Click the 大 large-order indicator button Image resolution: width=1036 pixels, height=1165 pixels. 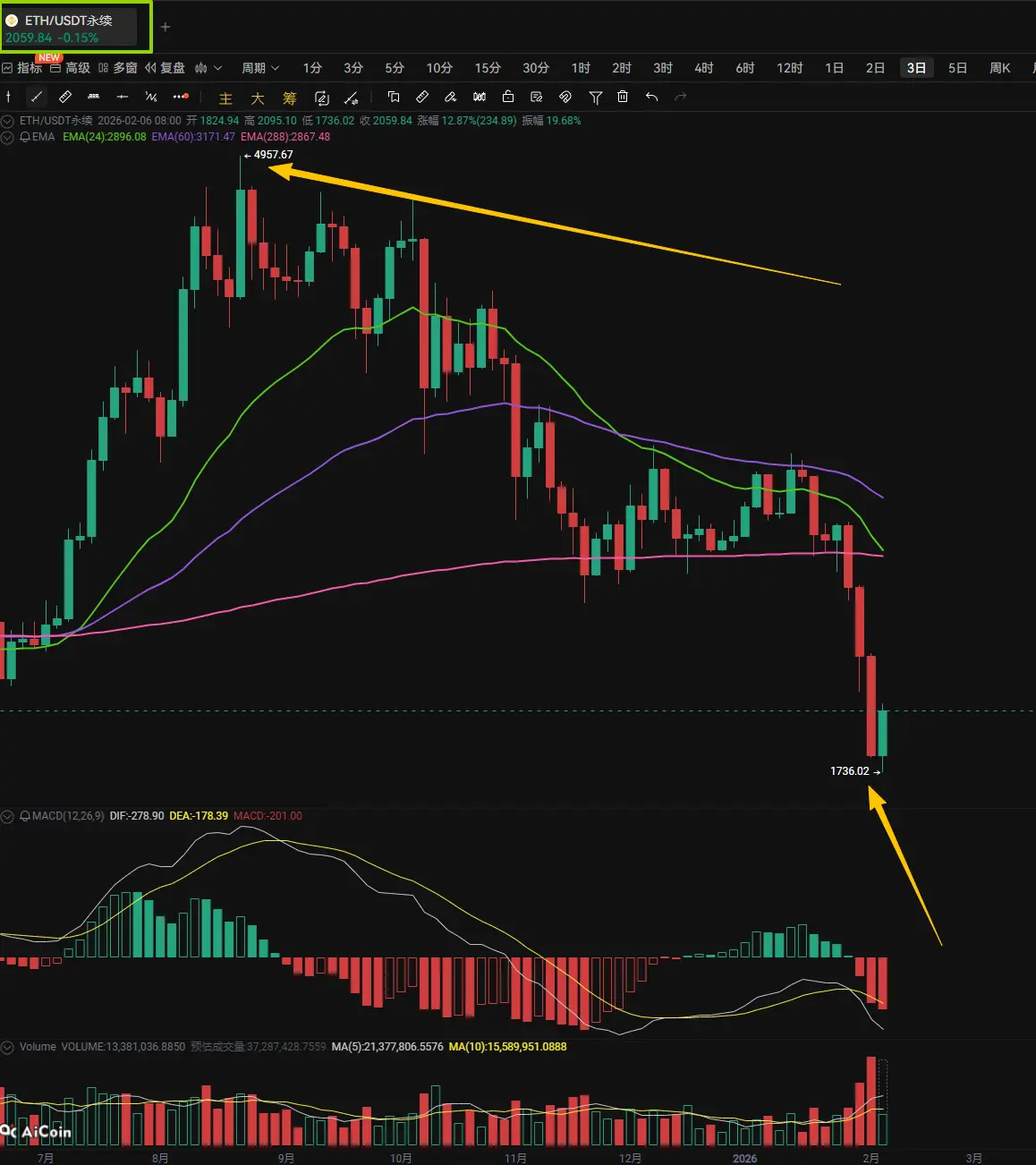[x=258, y=98]
